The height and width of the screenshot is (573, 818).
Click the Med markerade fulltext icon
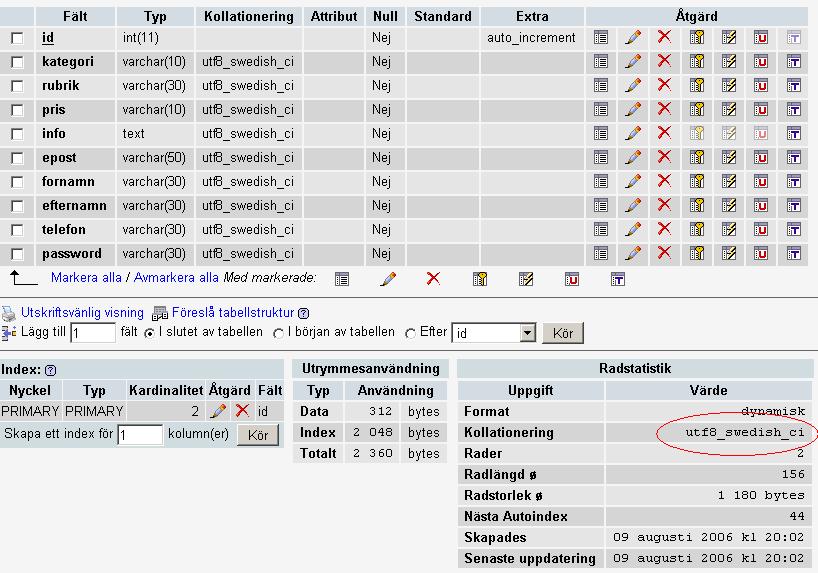(618, 279)
